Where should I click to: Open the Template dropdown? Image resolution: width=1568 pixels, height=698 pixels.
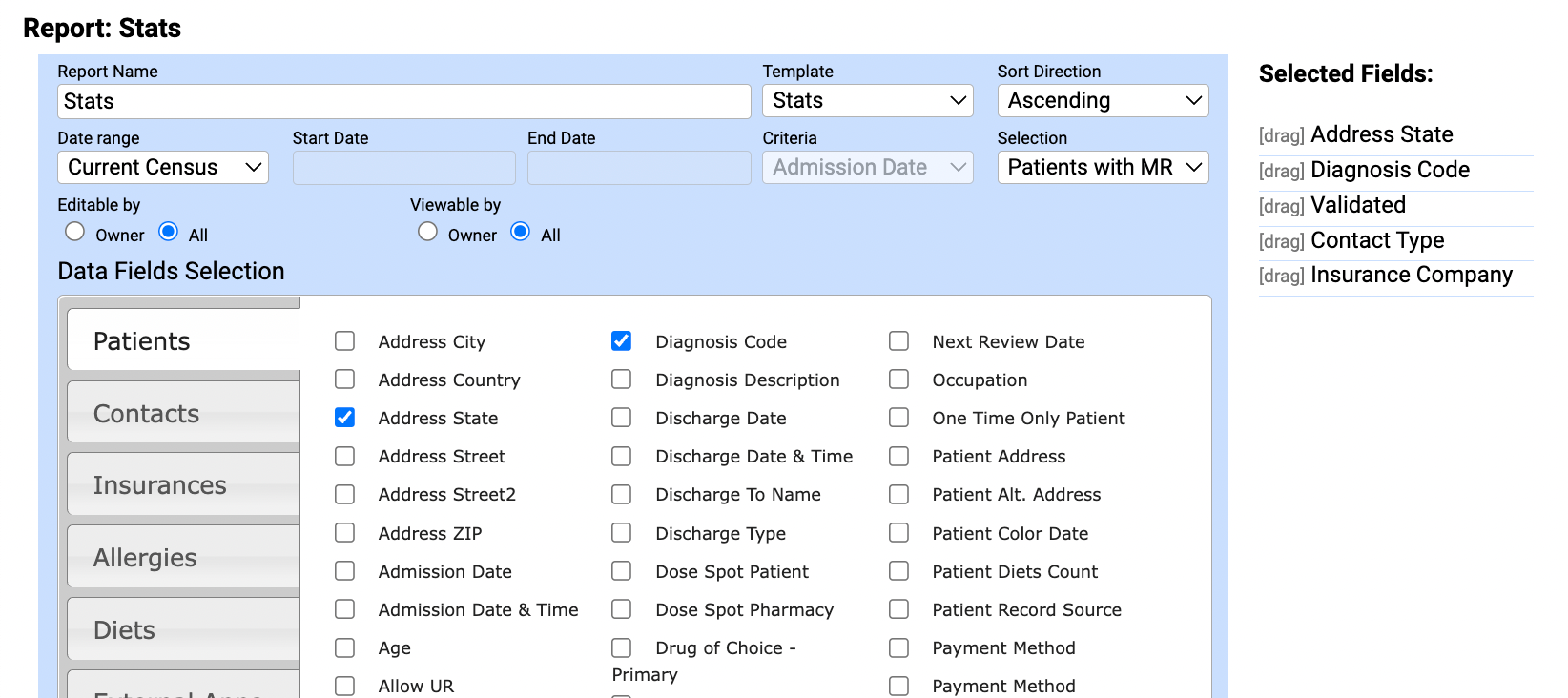(867, 101)
